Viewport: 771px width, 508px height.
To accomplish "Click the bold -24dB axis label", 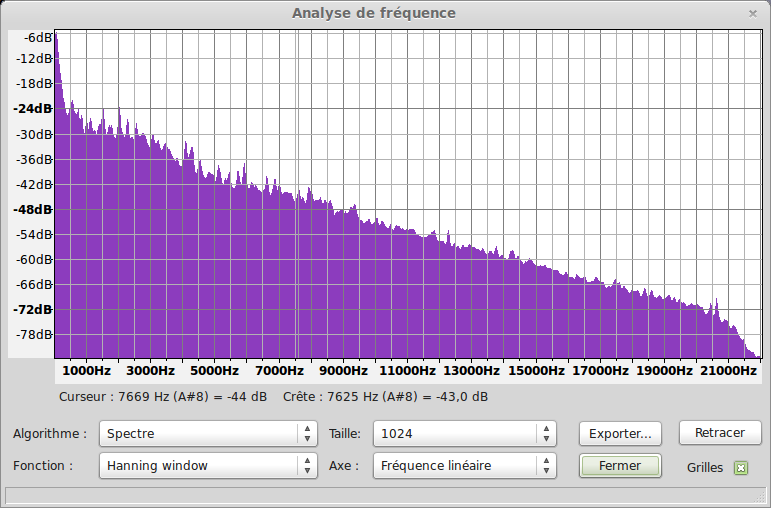I will click(x=32, y=109).
